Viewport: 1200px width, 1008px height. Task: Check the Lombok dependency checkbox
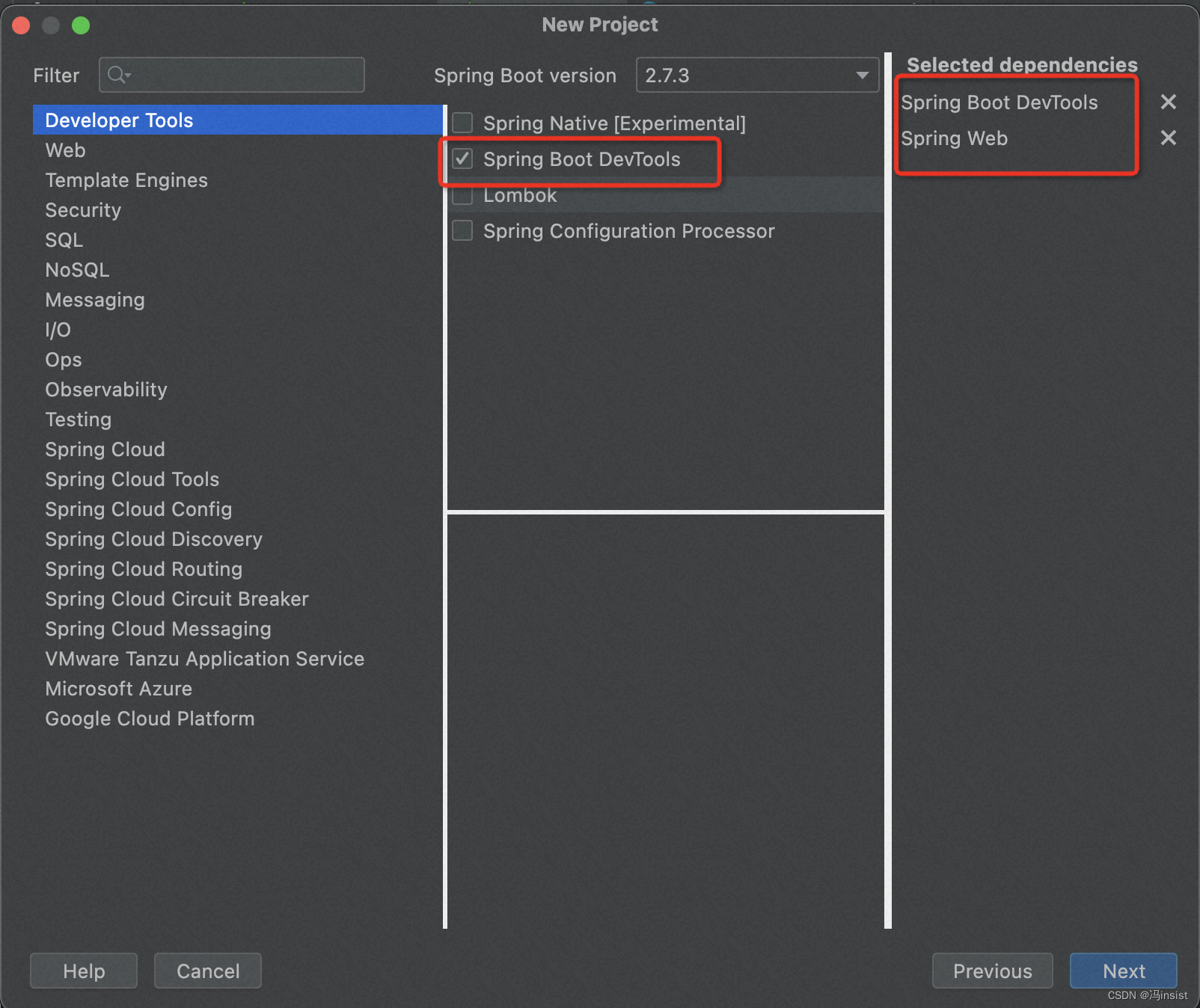(463, 195)
